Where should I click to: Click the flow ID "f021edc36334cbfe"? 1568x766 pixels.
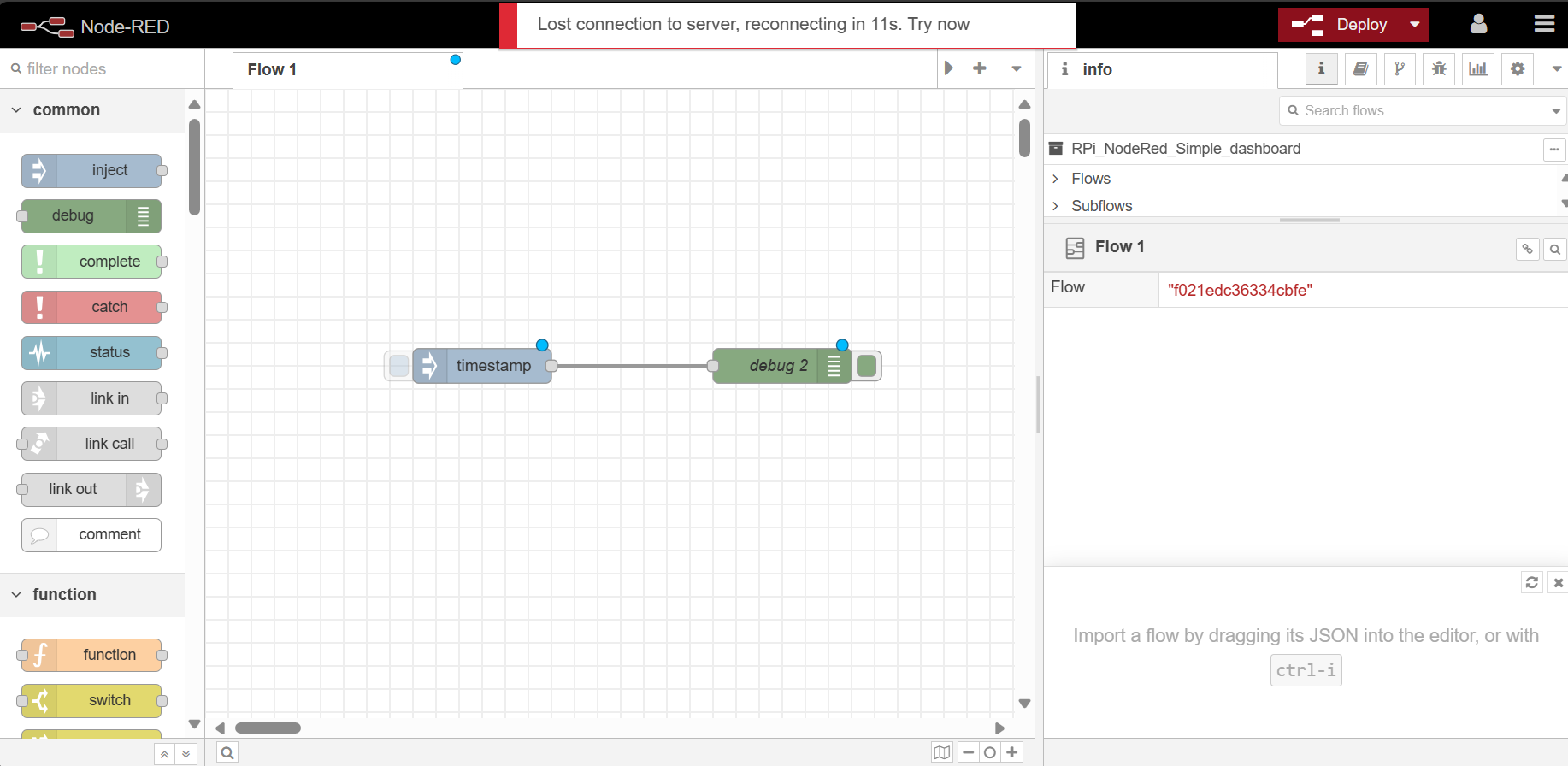click(x=1240, y=291)
